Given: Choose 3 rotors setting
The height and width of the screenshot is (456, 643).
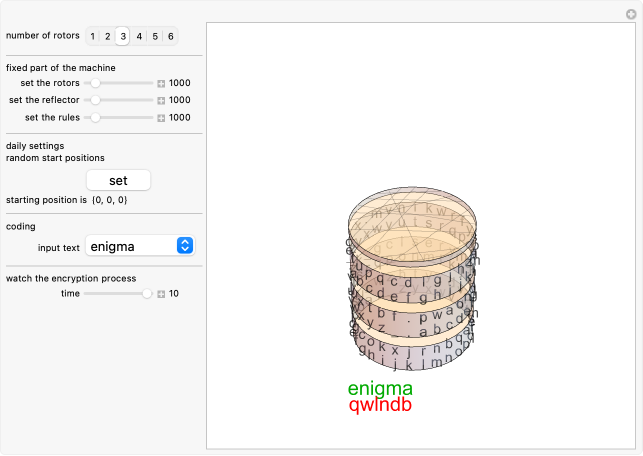Looking at the screenshot, I should (123, 36).
